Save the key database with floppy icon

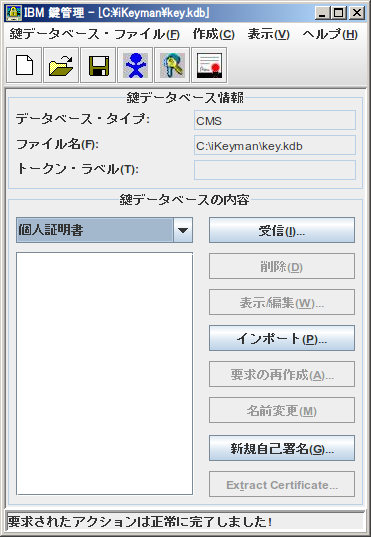[x=98, y=65]
